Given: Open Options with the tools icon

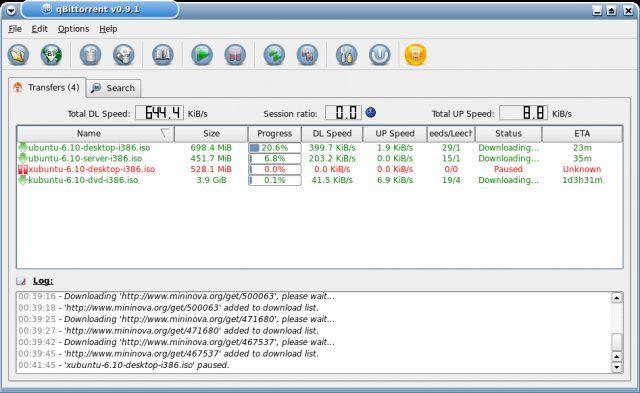Looking at the screenshot, I should coord(347,55).
